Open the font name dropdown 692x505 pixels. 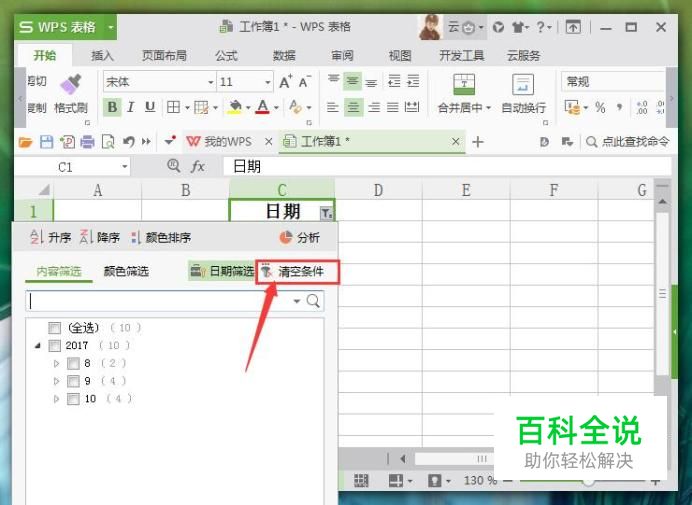211,82
